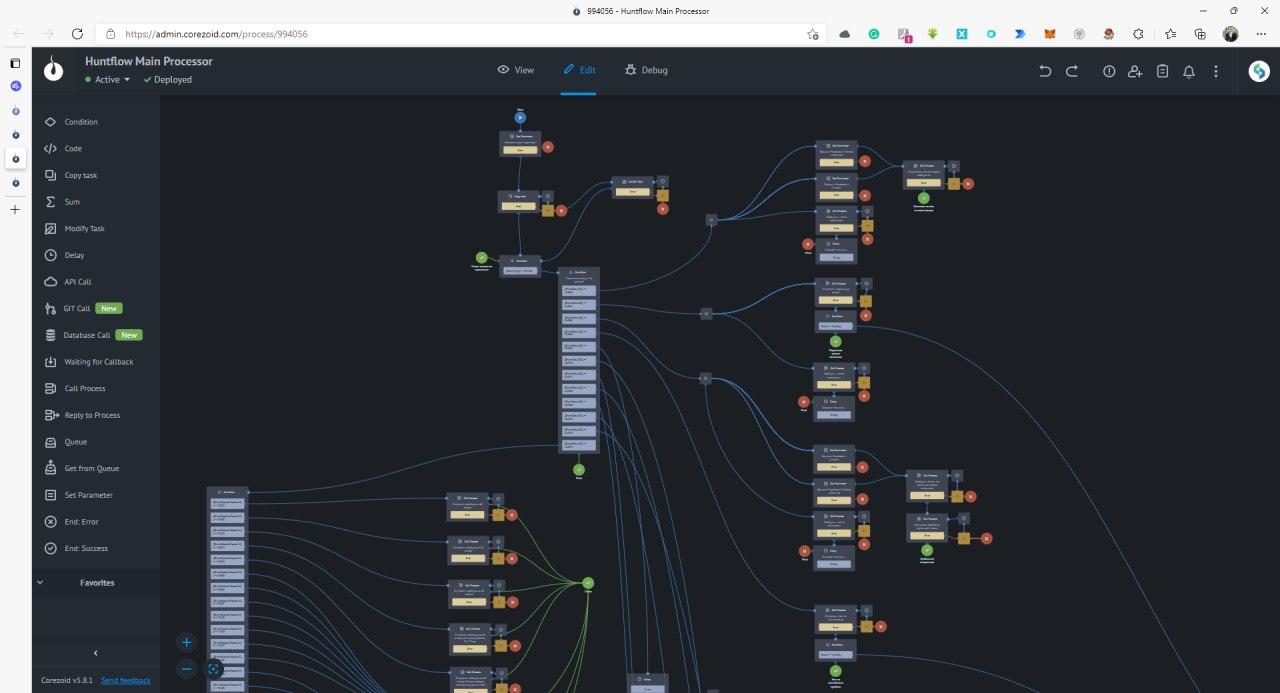Select the Code node tool
1280x693 pixels.
(50, 149)
